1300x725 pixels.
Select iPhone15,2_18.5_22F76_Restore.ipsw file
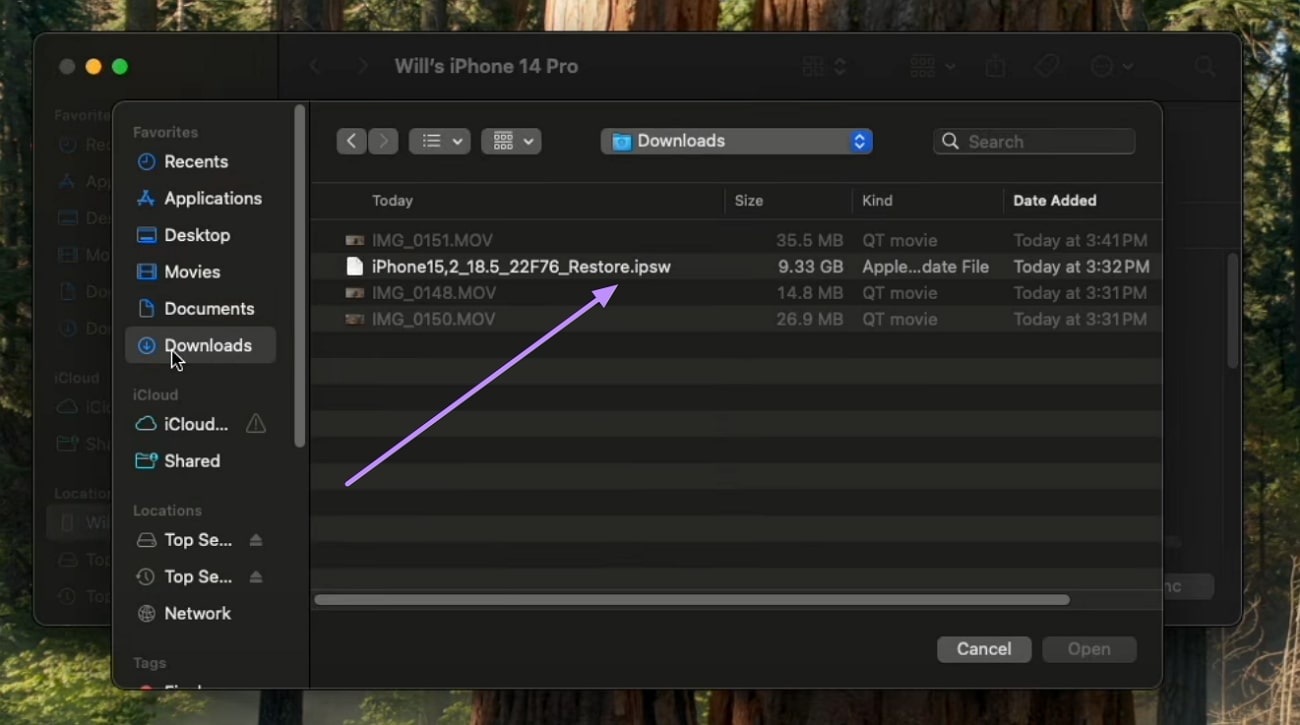coord(736,267)
